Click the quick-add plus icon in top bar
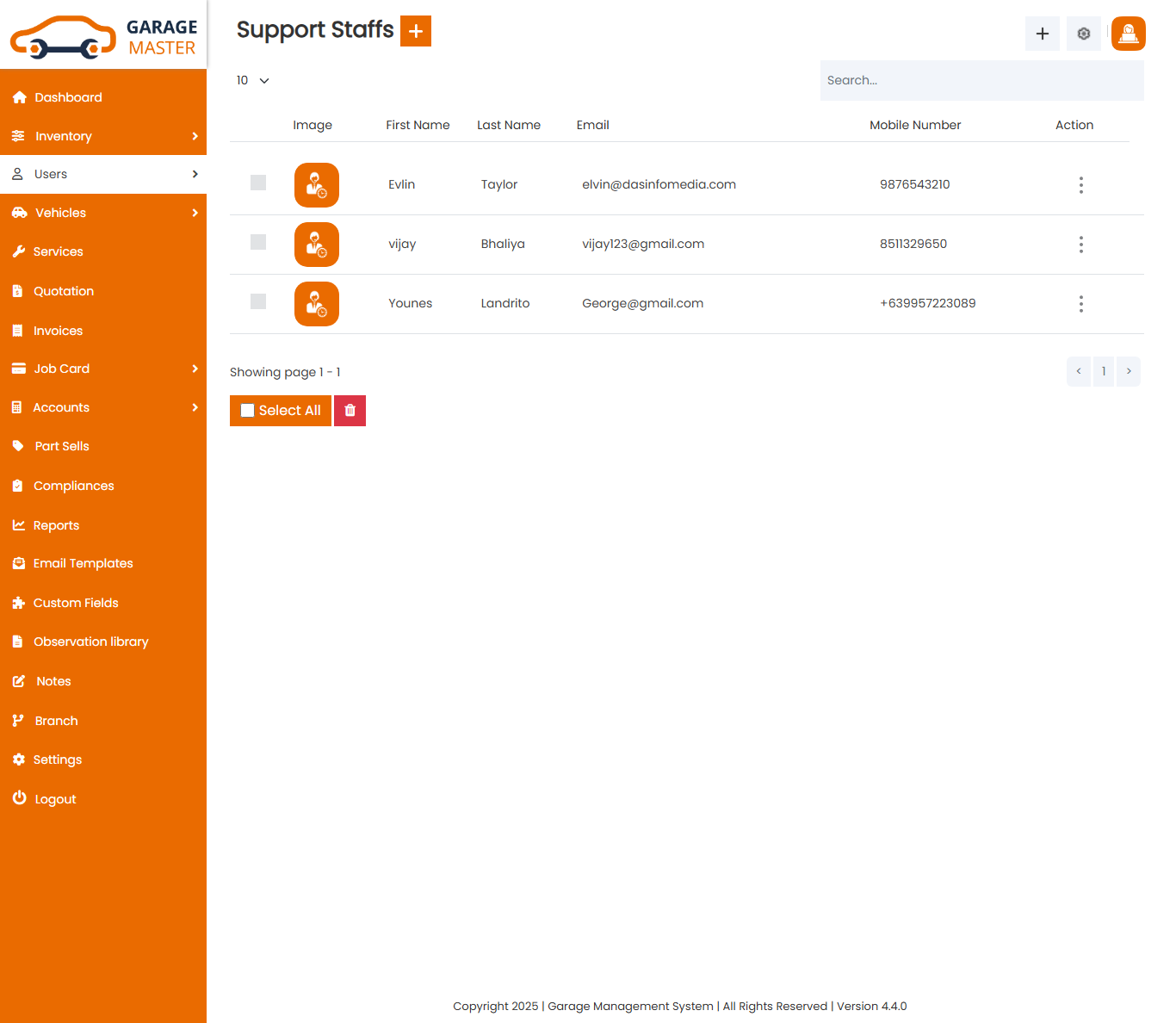This screenshot has height=1023, width=1176. click(x=1042, y=34)
